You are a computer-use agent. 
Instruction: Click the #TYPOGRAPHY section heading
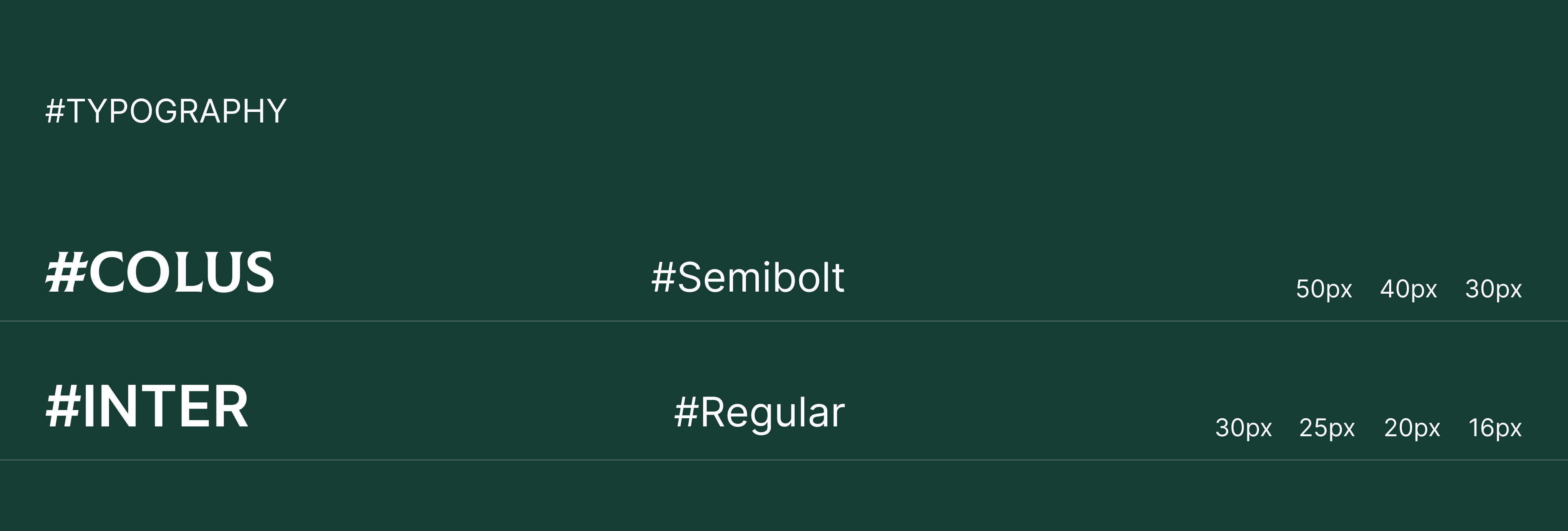click(165, 112)
